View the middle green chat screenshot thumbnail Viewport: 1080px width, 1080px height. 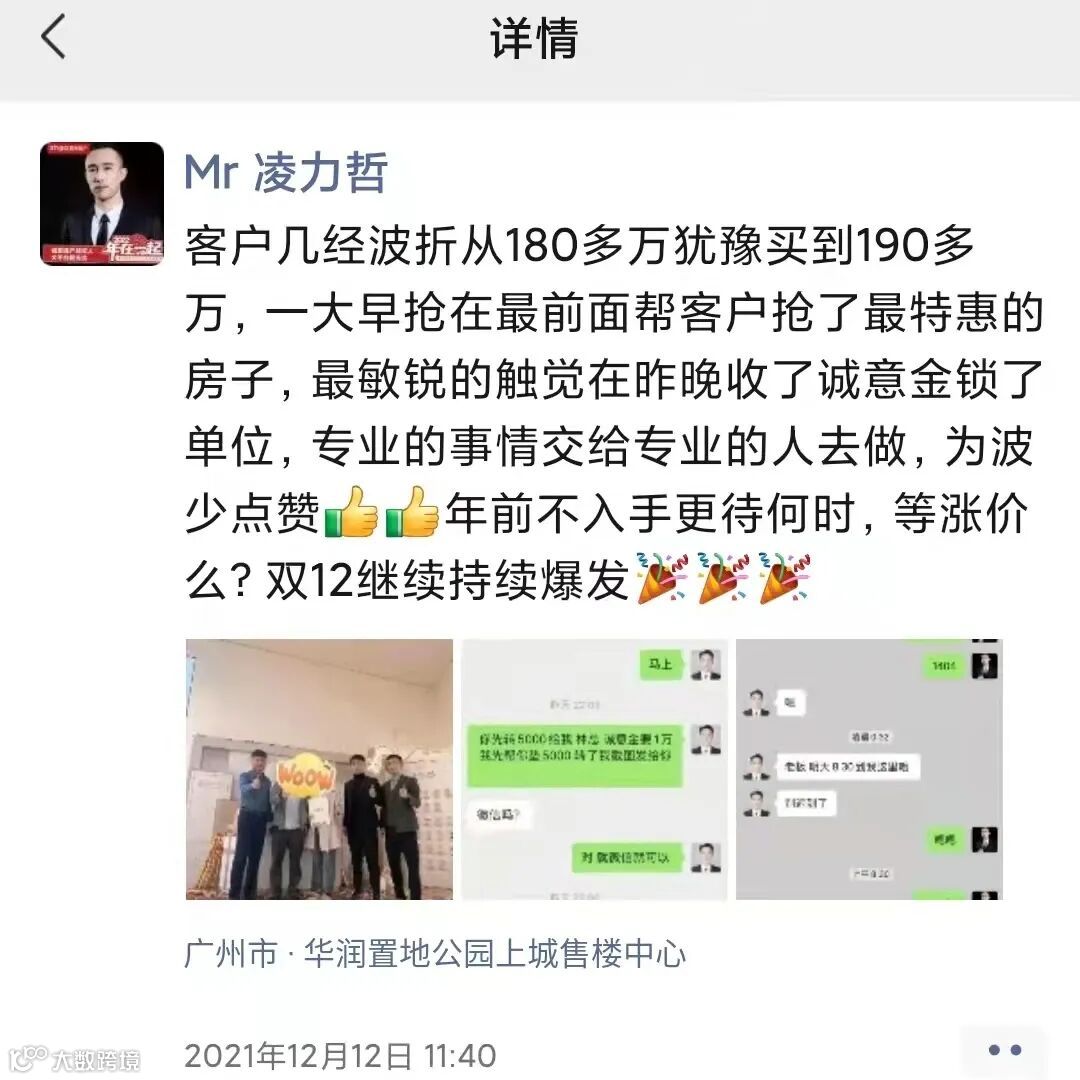pos(594,769)
